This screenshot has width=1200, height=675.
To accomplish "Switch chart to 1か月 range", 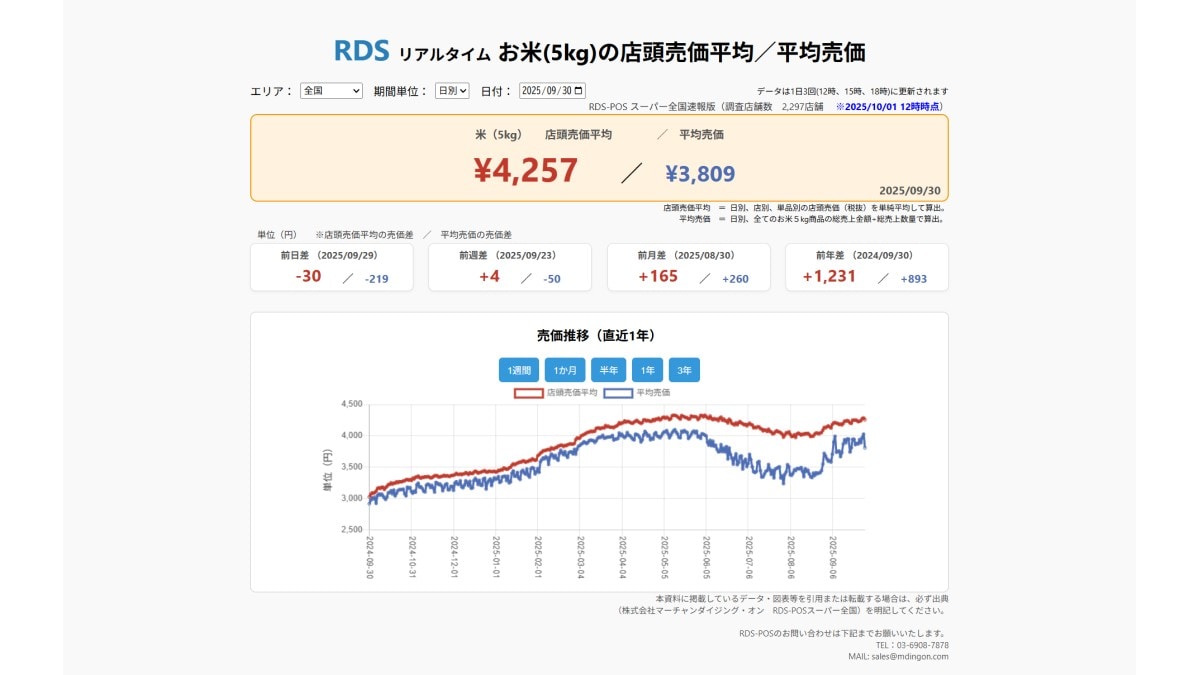I will coord(564,370).
